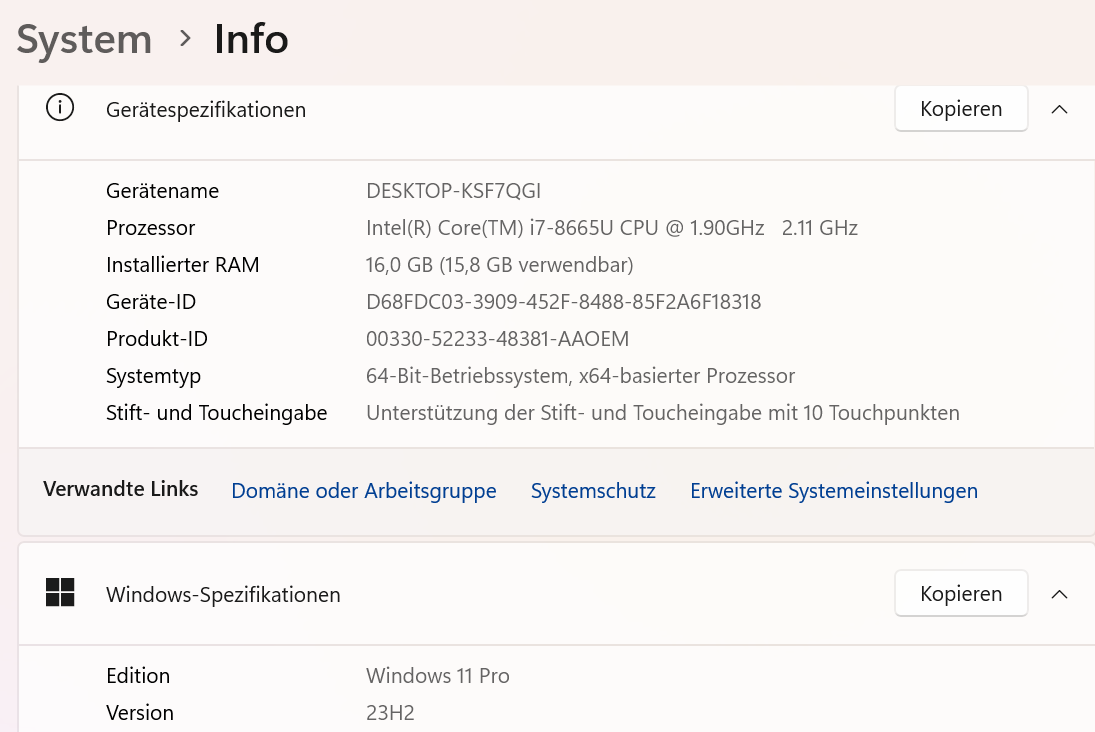Click the Systemtyp value 64-Bit-Betriebssystem
Screen dimensions: 1095x732
(580, 376)
